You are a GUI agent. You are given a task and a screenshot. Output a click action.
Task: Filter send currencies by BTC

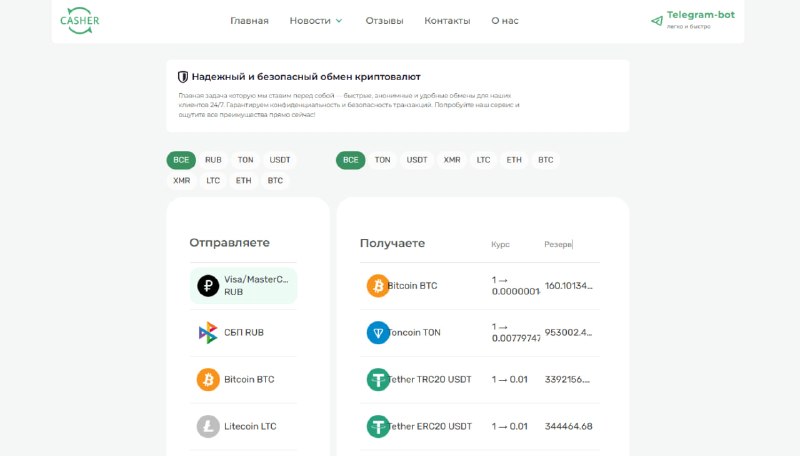pyautogui.click(x=275, y=181)
